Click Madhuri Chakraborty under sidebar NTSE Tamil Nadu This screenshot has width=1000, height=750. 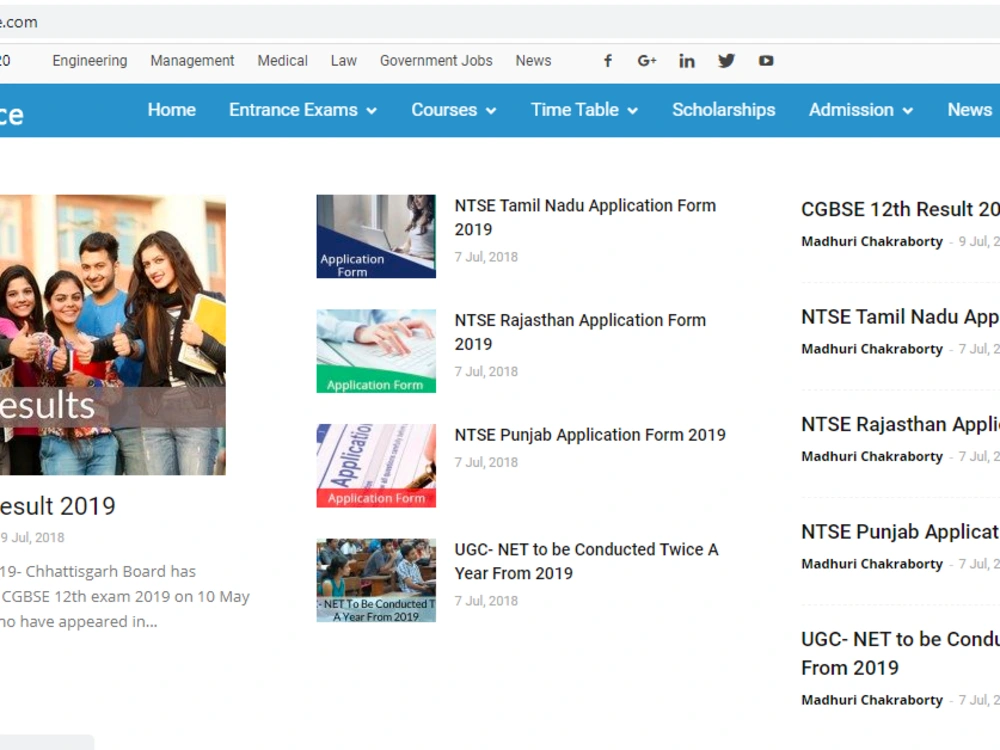coord(872,349)
